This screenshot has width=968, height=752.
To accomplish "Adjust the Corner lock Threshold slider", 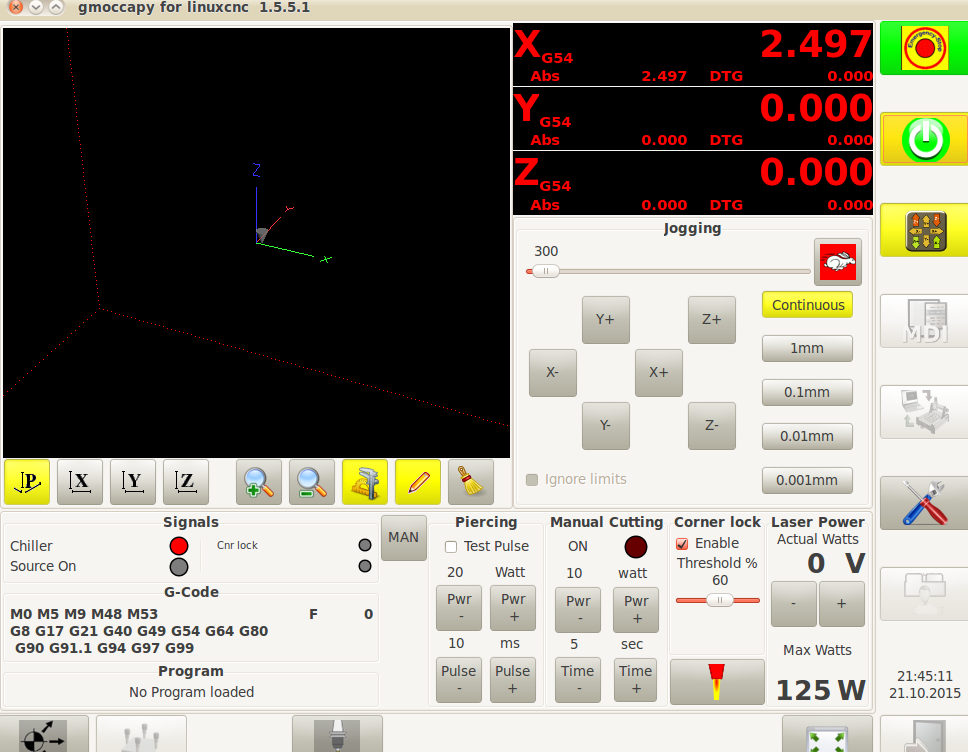I will 718,600.
